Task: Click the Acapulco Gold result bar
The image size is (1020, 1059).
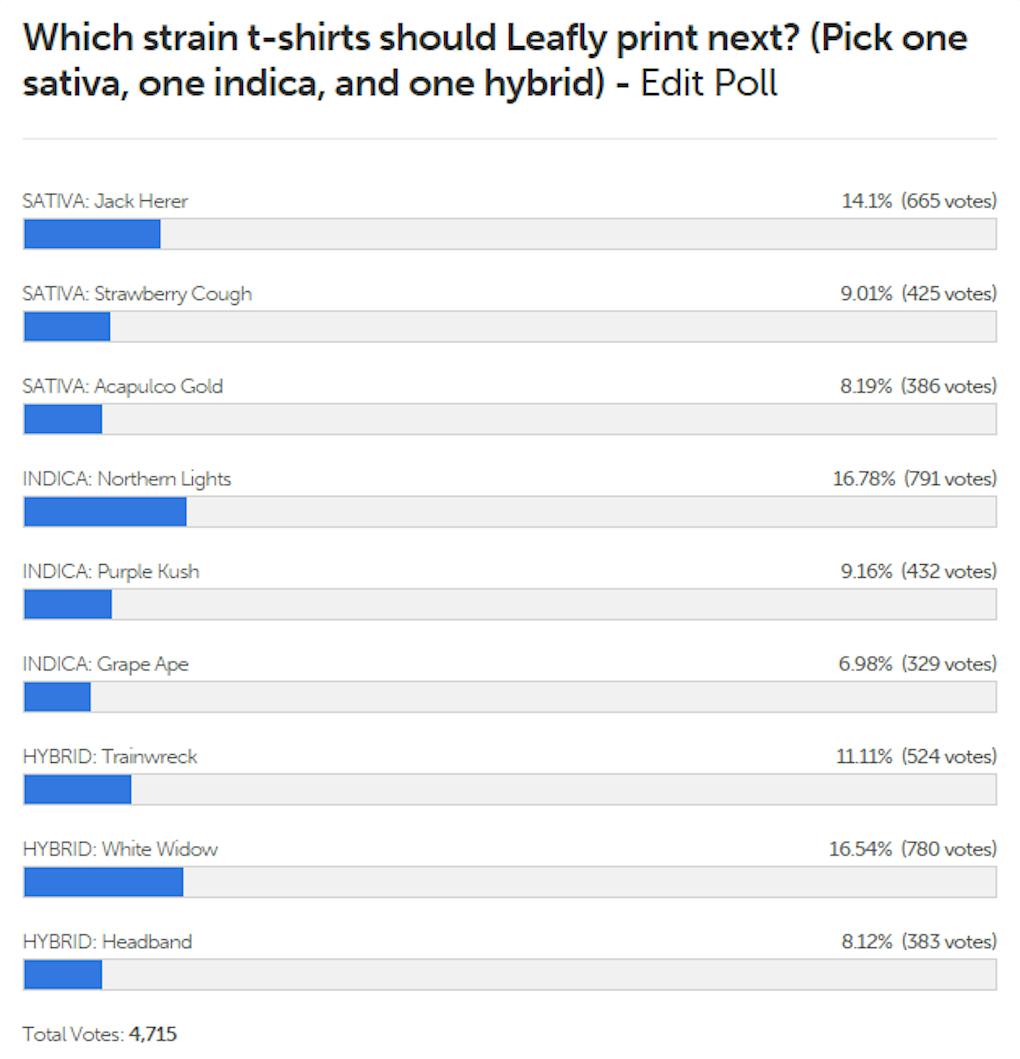Action: (x=509, y=419)
